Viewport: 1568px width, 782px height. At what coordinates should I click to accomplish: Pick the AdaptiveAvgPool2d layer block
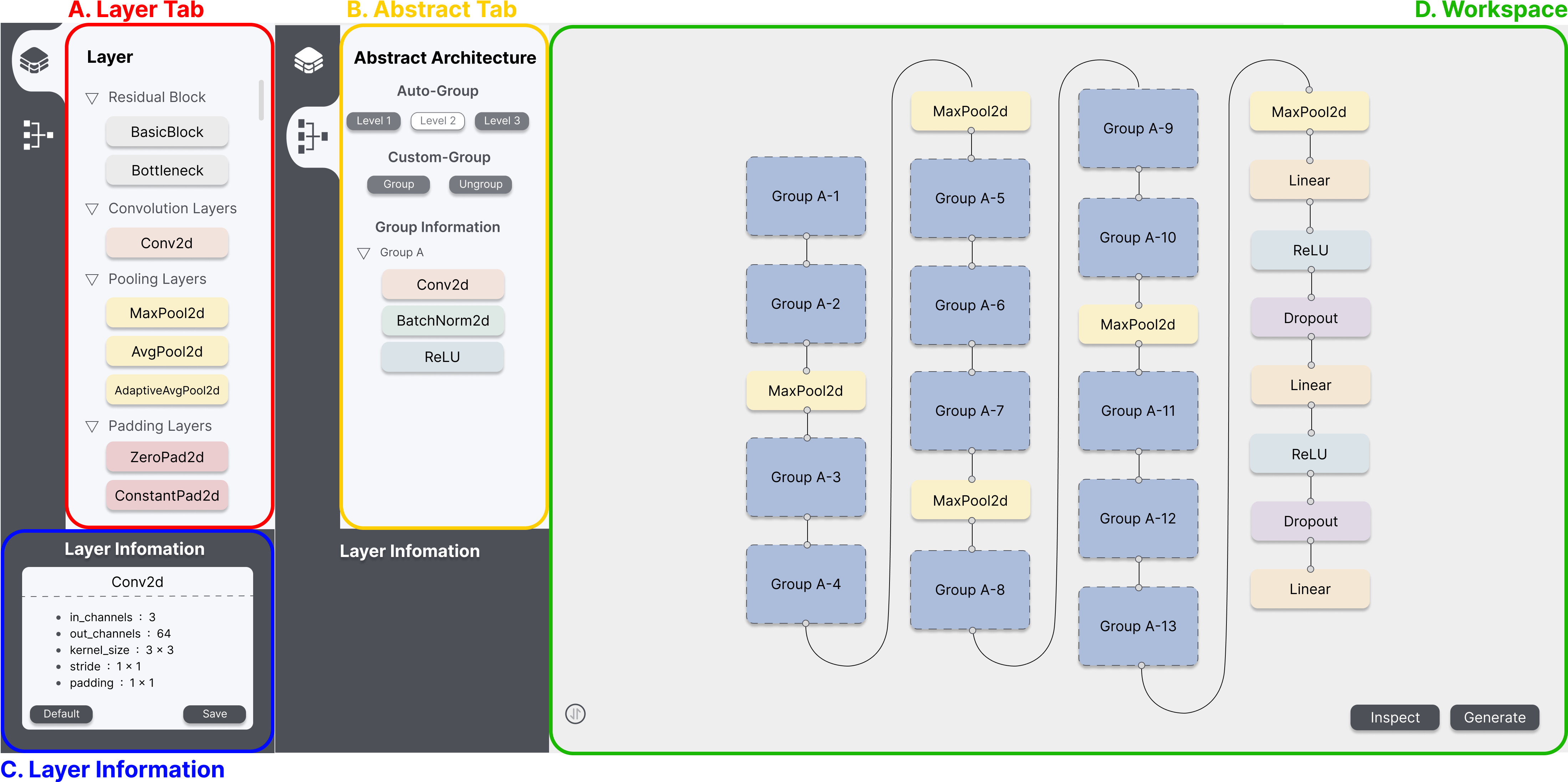[x=167, y=390]
